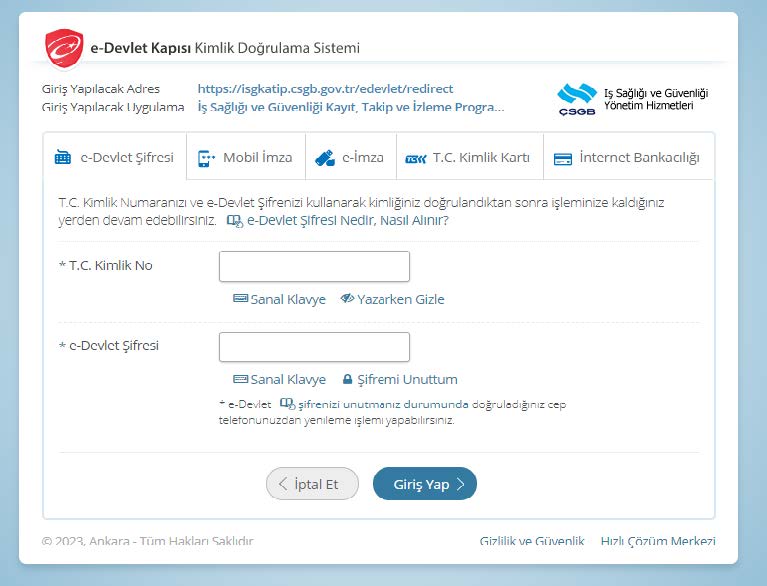Focus the T.C. Kimlik No input field

coord(314,266)
